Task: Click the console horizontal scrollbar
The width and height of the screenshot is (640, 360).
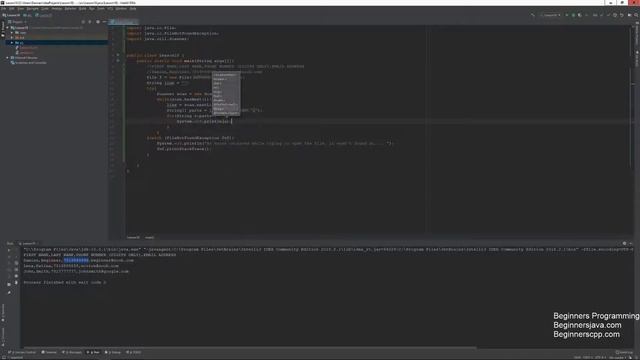Action: click(x=249, y=348)
